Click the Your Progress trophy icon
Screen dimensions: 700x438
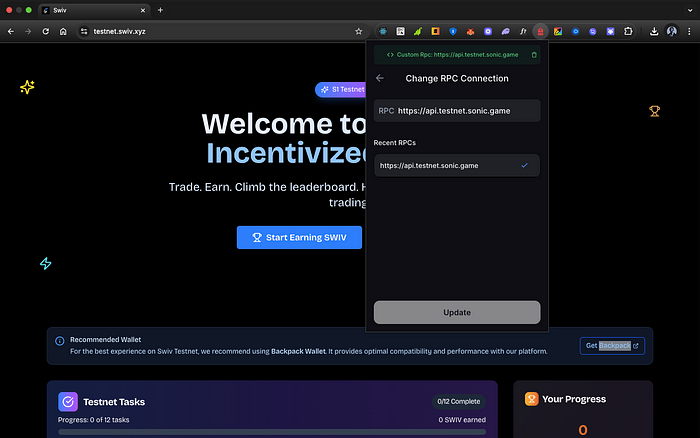click(531, 399)
